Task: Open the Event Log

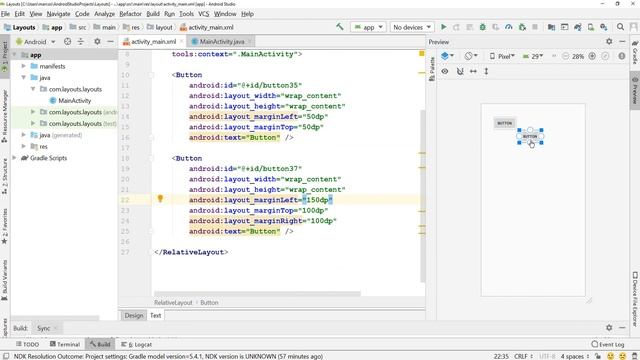Action: [x=608, y=344]
